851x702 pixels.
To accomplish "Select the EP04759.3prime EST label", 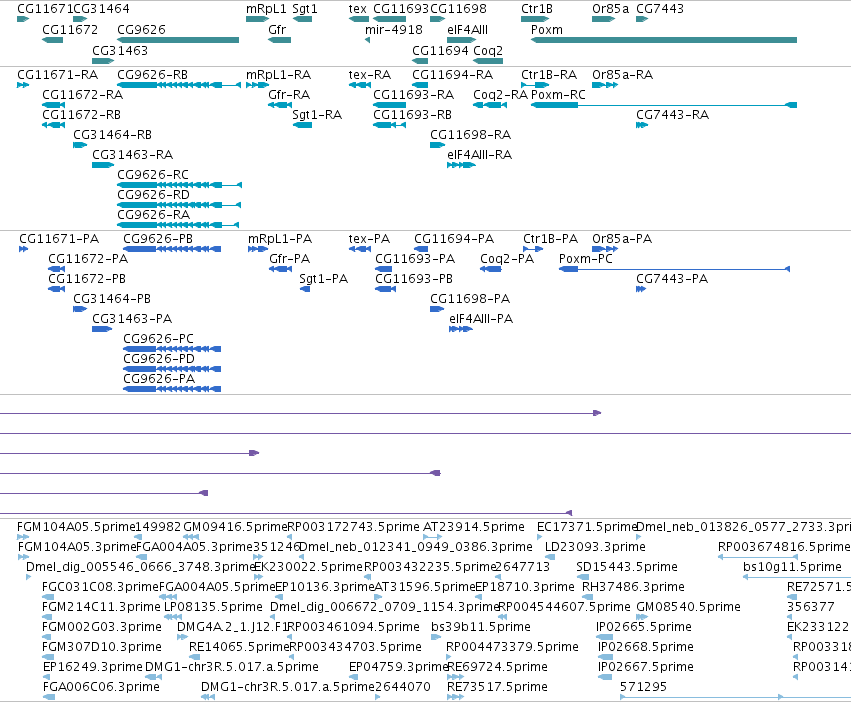I will tap(398, 667).
